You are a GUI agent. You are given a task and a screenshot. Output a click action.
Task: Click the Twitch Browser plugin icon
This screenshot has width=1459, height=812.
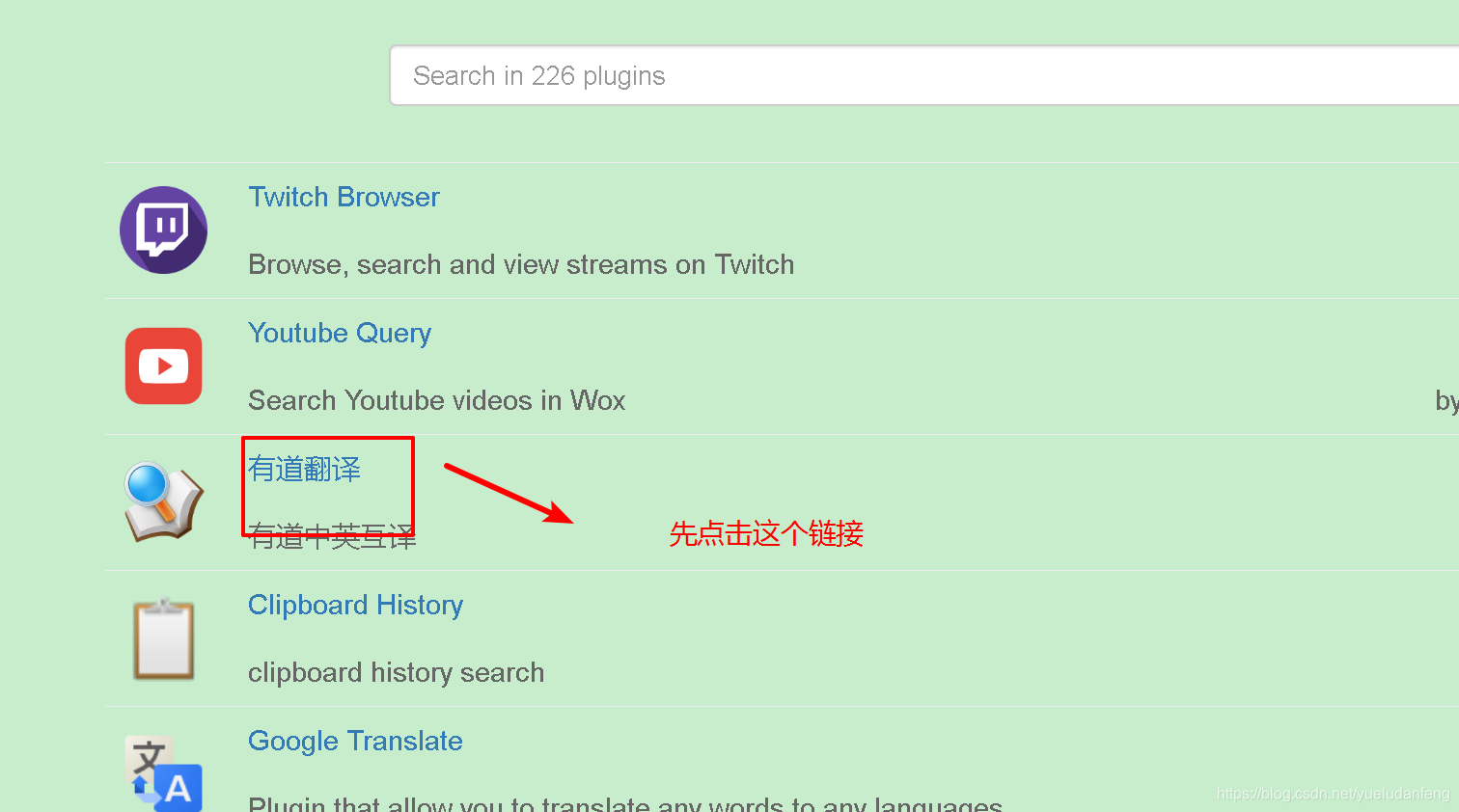point(163,230)
